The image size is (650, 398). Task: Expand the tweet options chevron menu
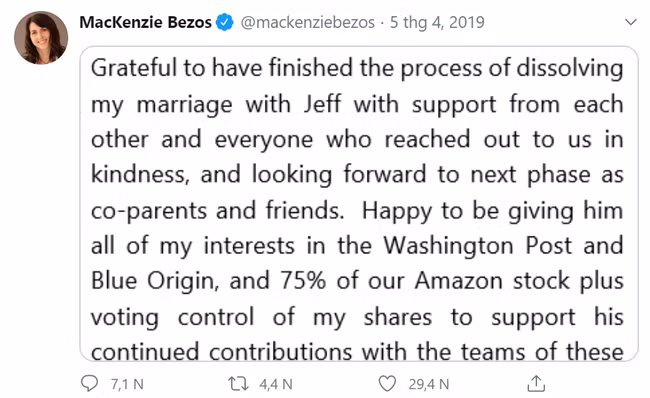click(x=631, y=22)
